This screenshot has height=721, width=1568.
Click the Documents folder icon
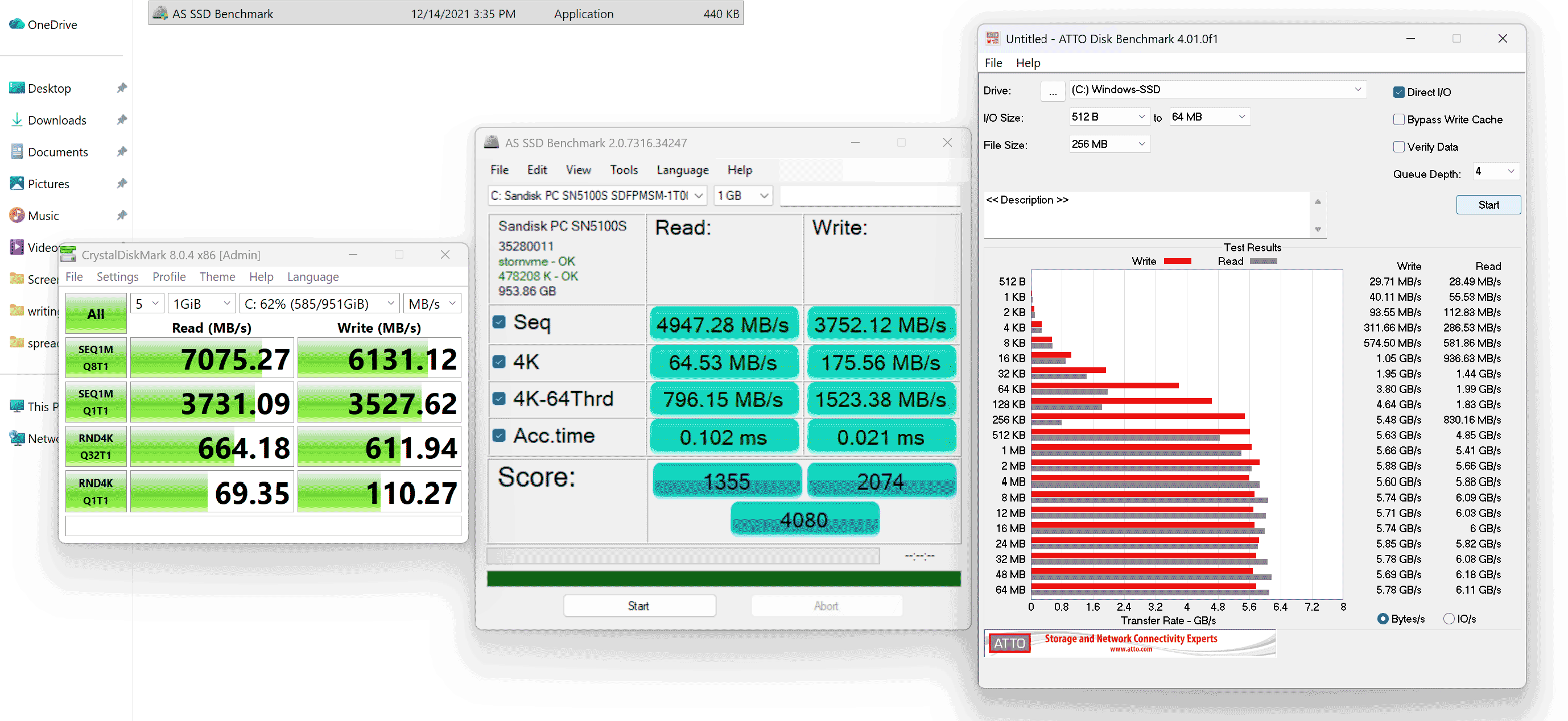click(x=17, y=151)
